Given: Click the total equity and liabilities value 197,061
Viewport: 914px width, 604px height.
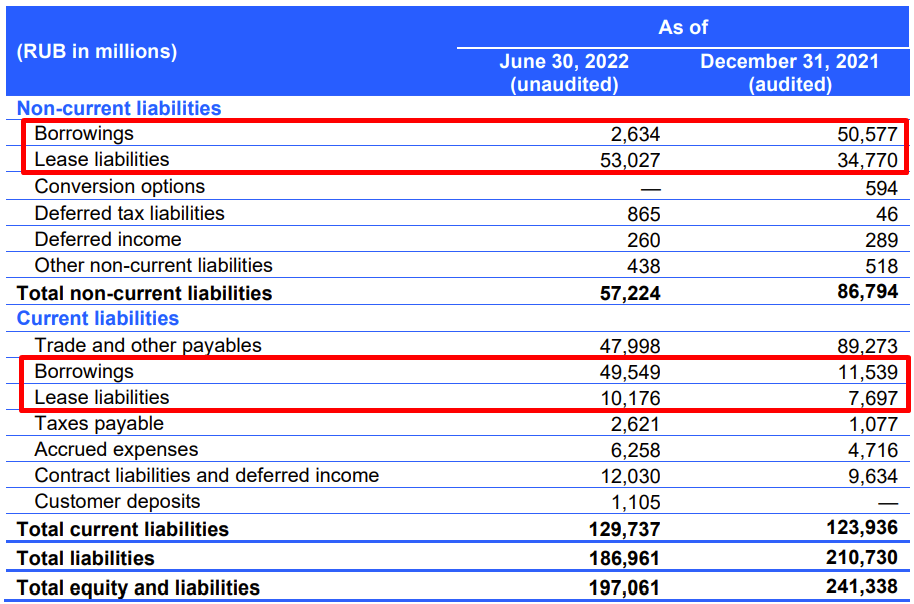Looking at the screenshot, I should click(x=624, y=588).
